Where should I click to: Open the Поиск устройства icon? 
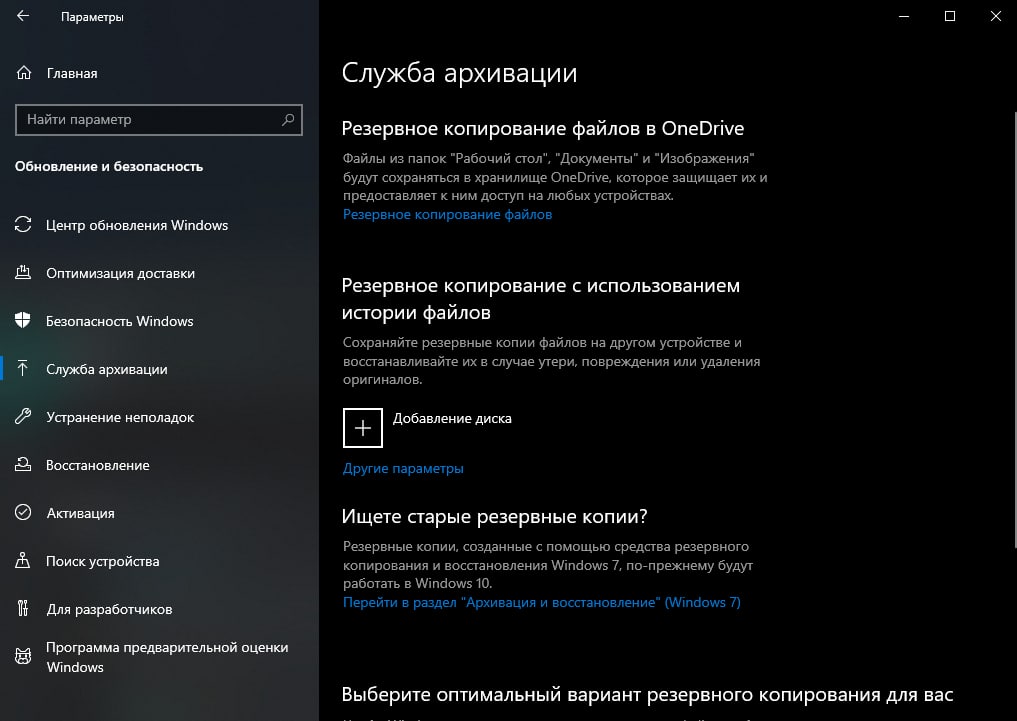click(23, 560)
